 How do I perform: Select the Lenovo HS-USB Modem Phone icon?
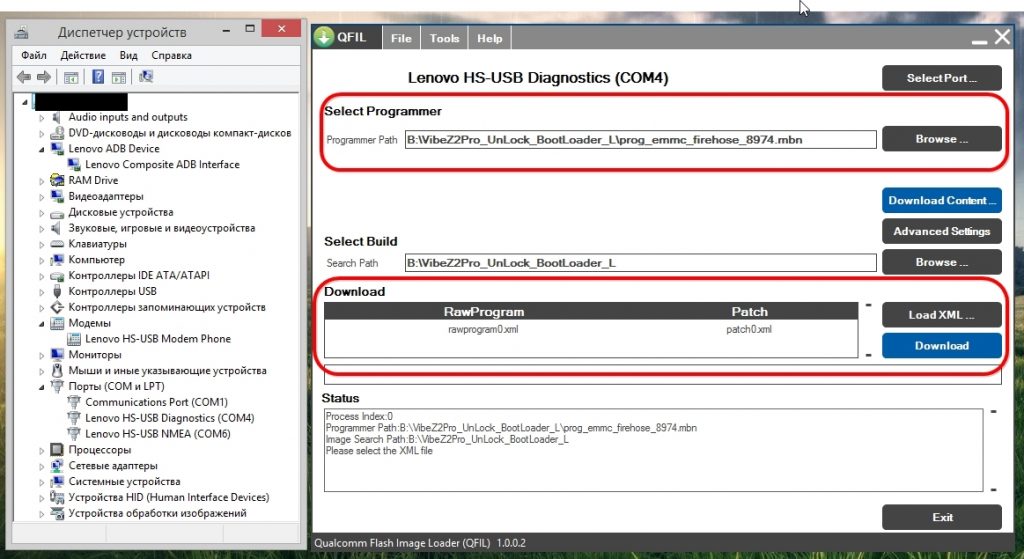coord(74,339)
